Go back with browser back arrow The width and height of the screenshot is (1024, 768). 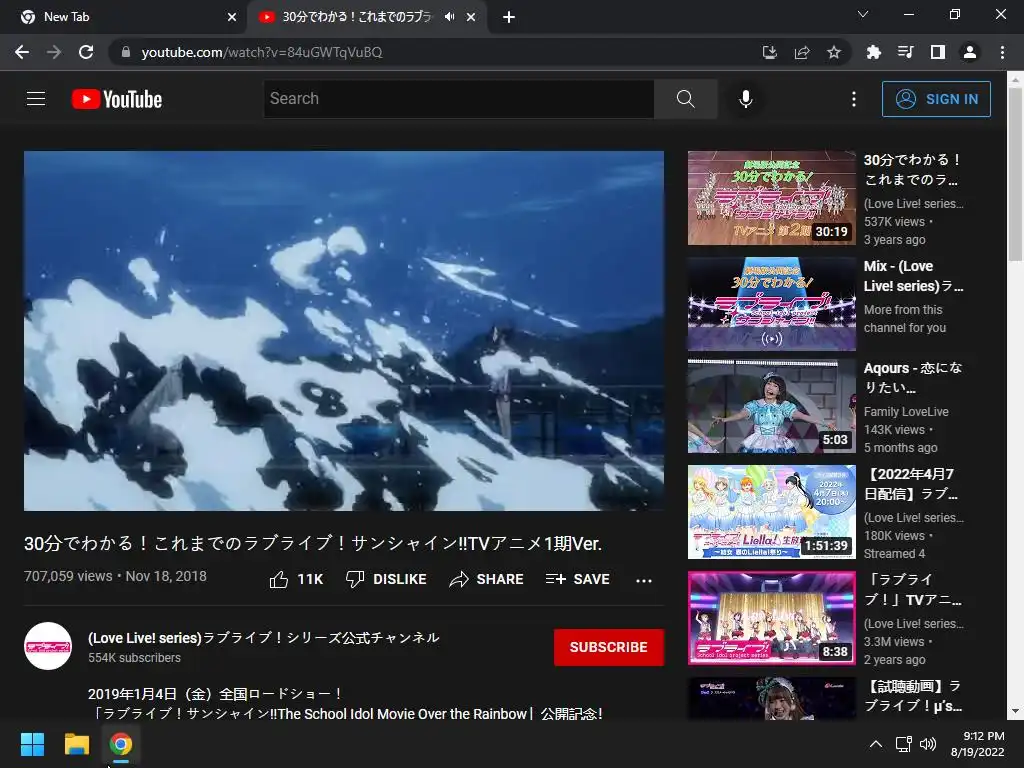tap(22, 52)
